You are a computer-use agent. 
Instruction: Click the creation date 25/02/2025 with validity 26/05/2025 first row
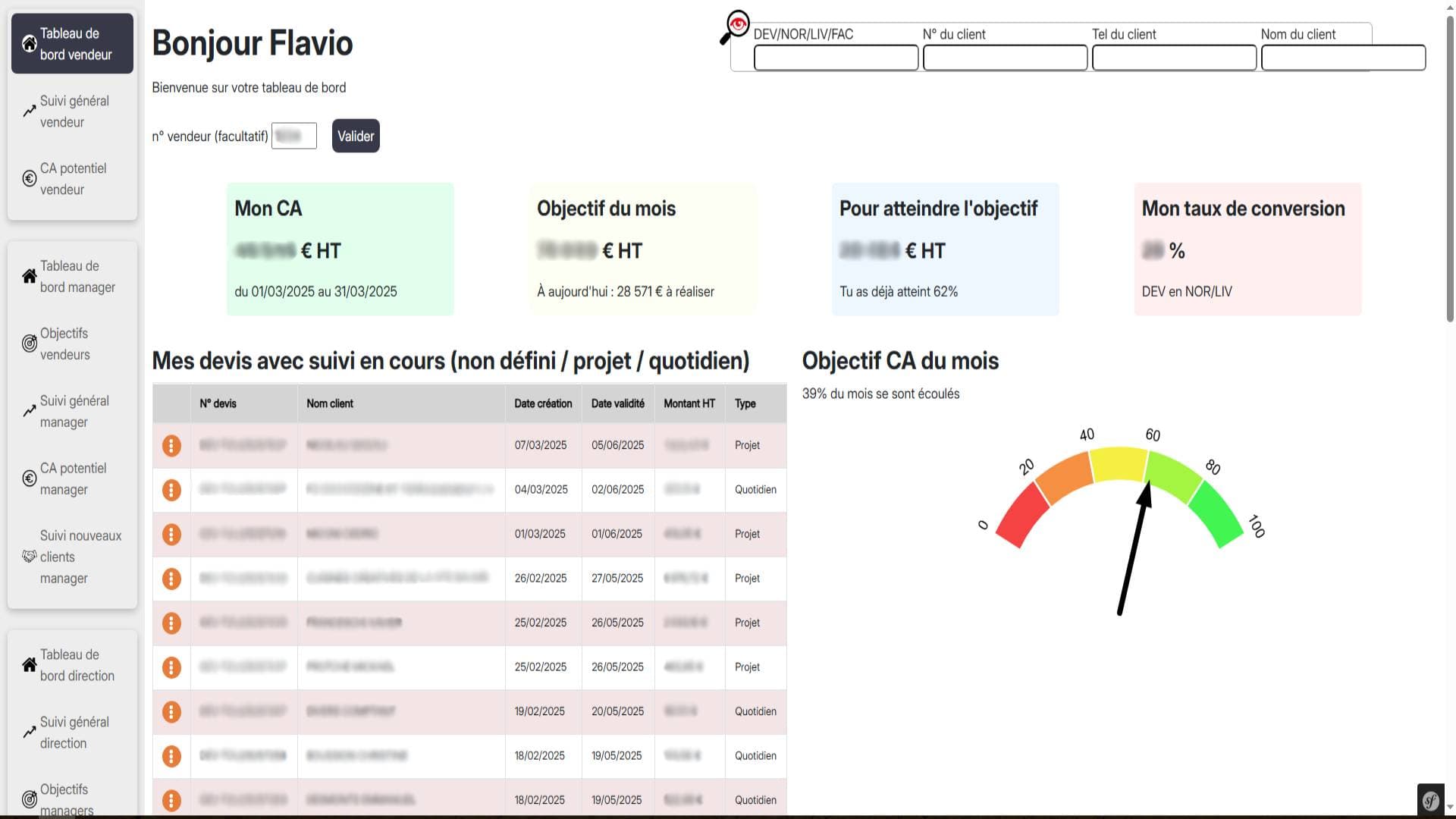point(541,623)
